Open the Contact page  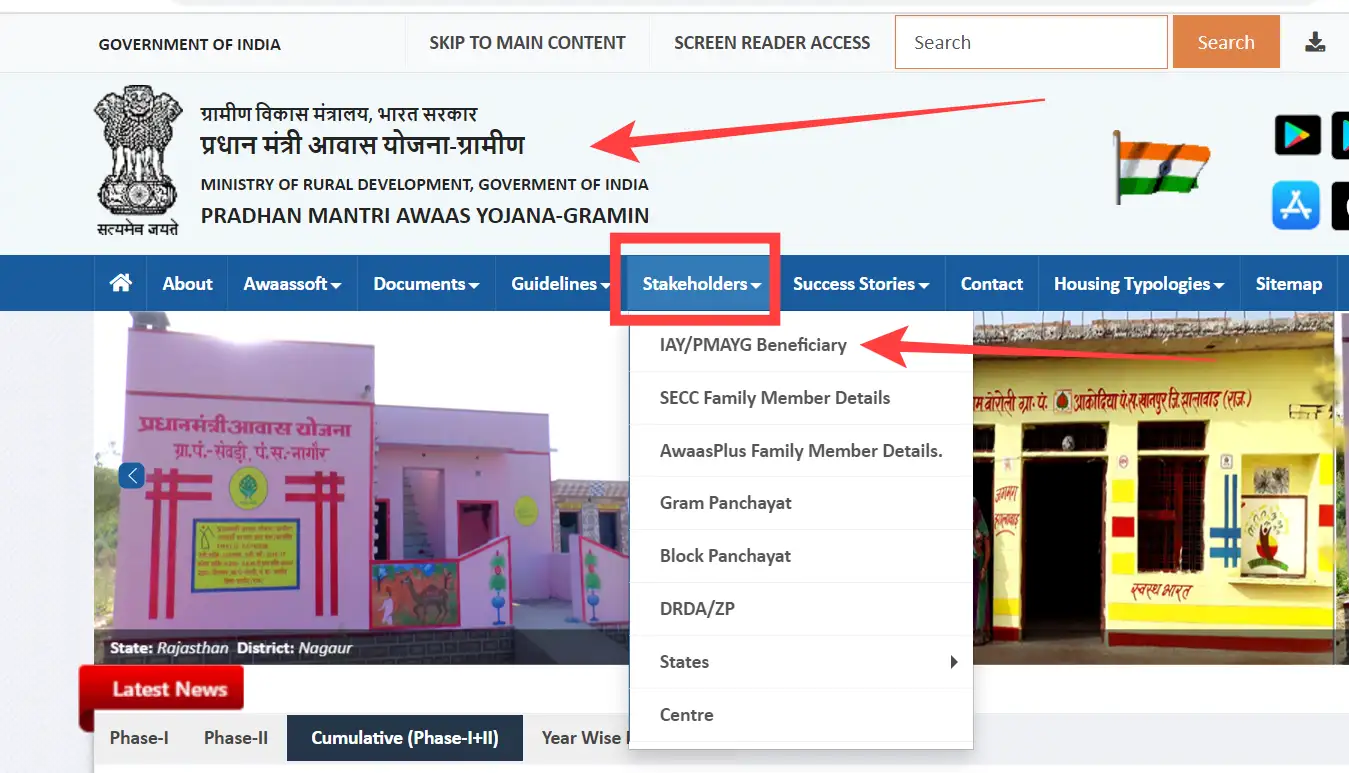tap(992, 283)
